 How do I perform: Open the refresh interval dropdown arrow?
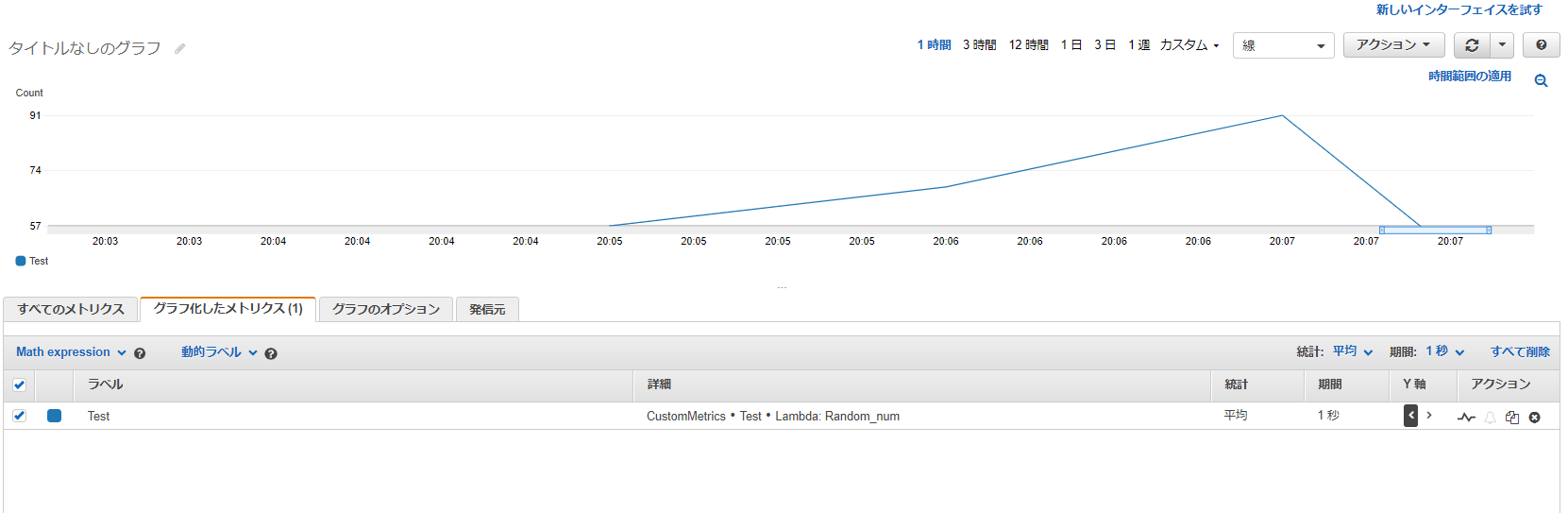[x=1502, y=45]
